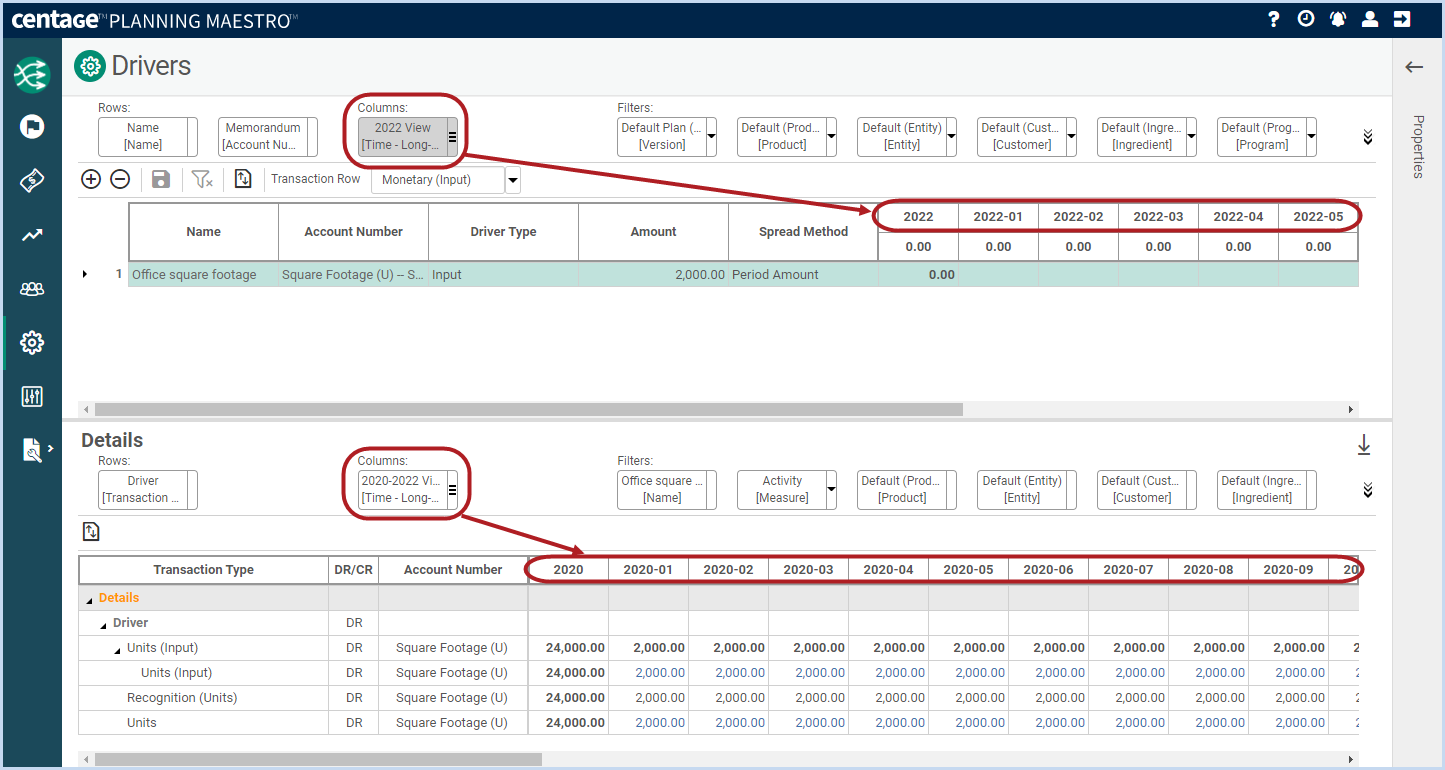Click the Drivers grid scroll right arrow
This screenshot has width=1445, height=770.
tap(1351, 409)
